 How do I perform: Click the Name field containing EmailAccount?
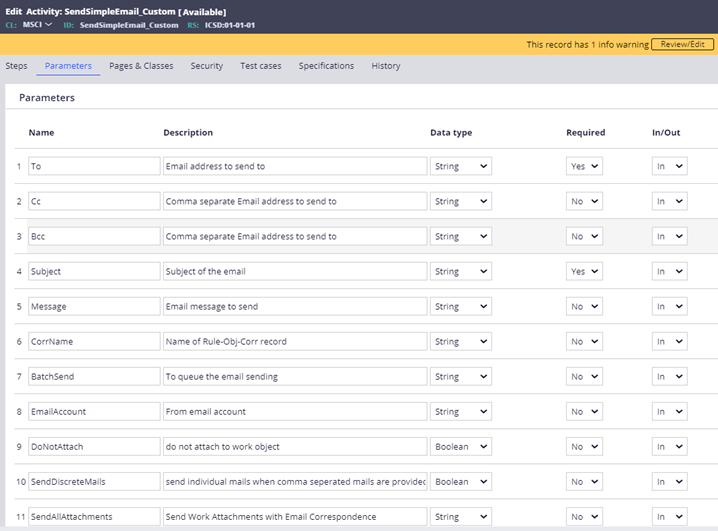94,411
